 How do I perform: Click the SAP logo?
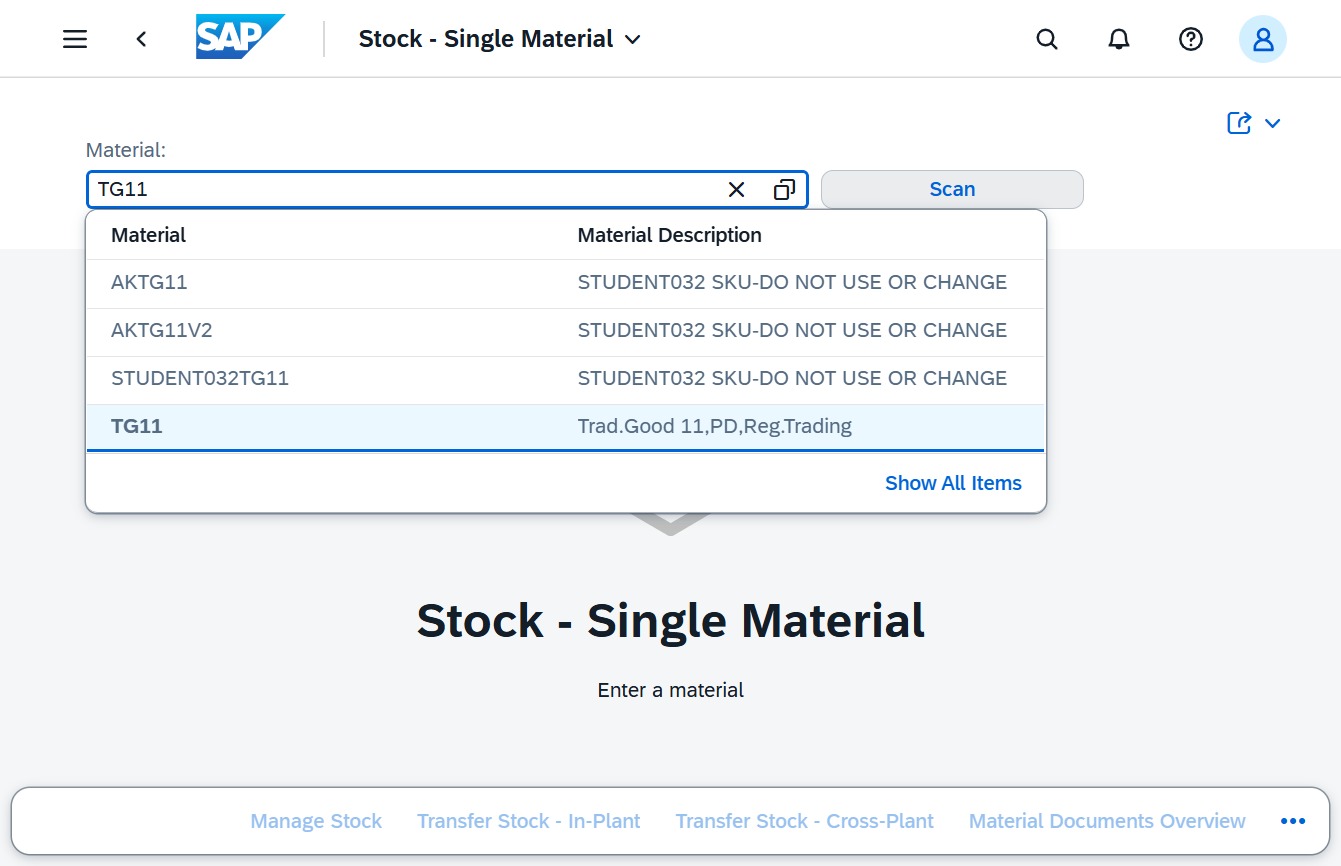click(x=240, y=37)
